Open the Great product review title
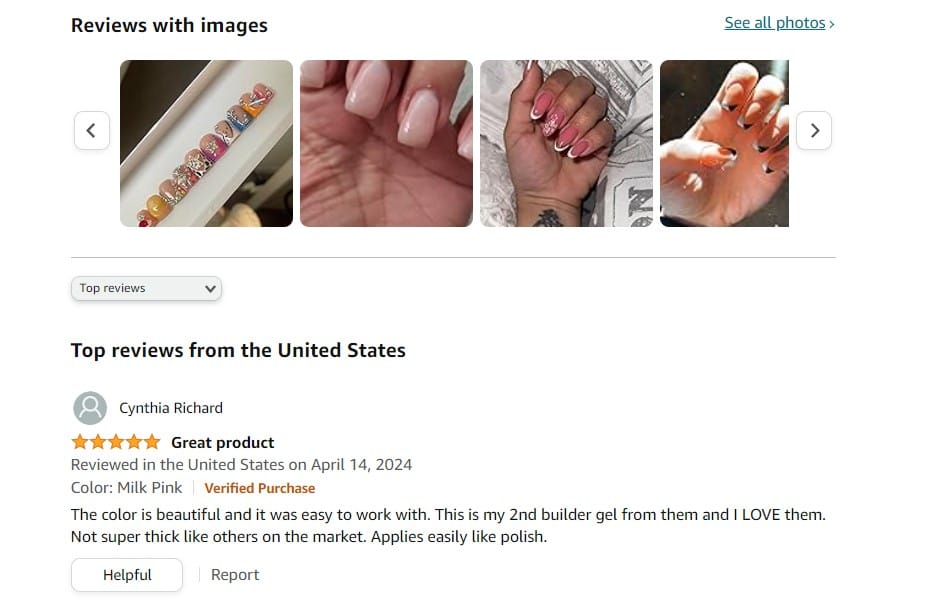Image resolution: width=926 pixels, height=612 pixels. (x=223, y=442)
